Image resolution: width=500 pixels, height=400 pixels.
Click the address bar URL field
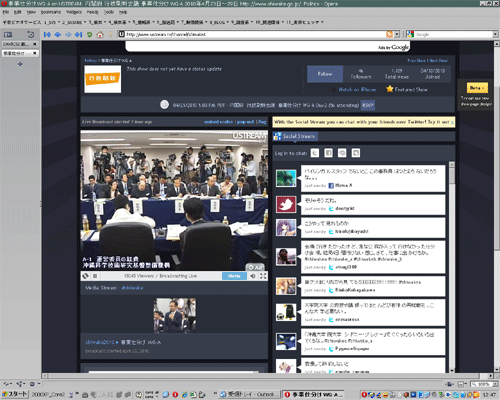(x=255, y=34)
